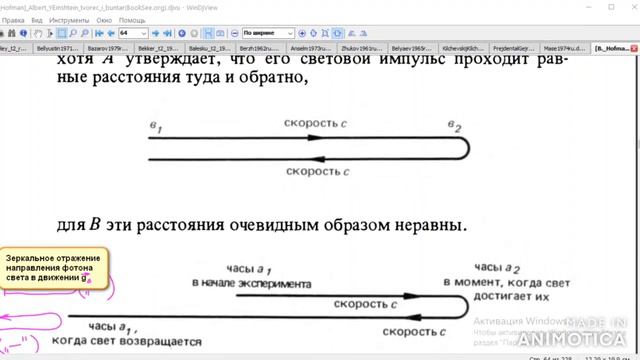Open the page number dropdown showing 64
Viewport: 640px width, 360px height.
(x=133, y=33)
